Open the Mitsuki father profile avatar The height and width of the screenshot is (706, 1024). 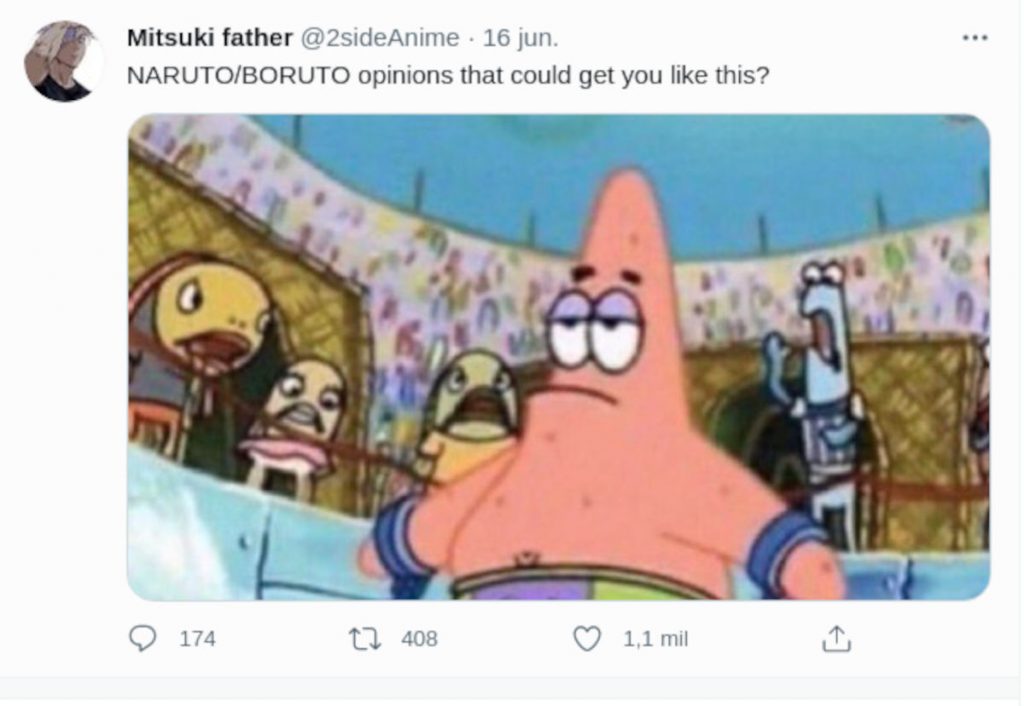[63, 60]
